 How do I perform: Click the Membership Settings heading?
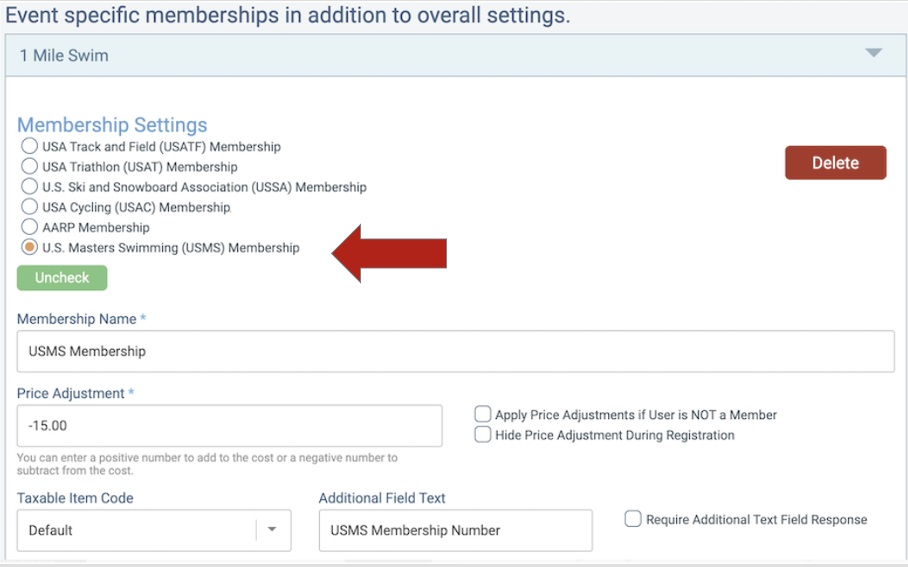pyautogui.click(x=112, y=125)
